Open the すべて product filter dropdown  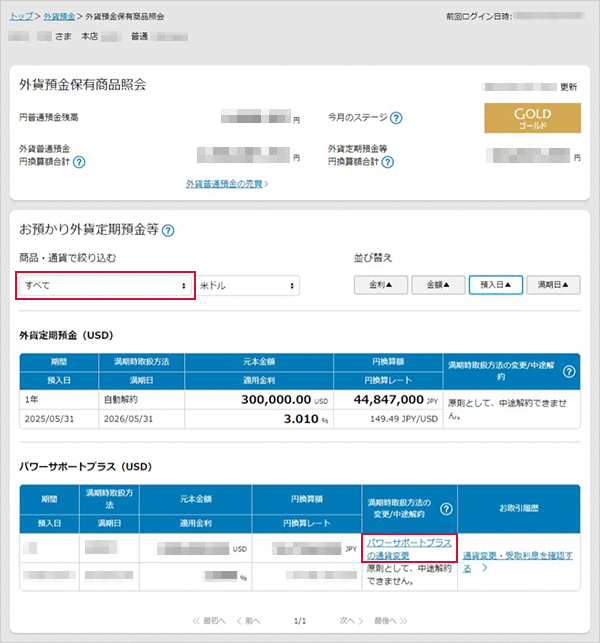[105, 285]
